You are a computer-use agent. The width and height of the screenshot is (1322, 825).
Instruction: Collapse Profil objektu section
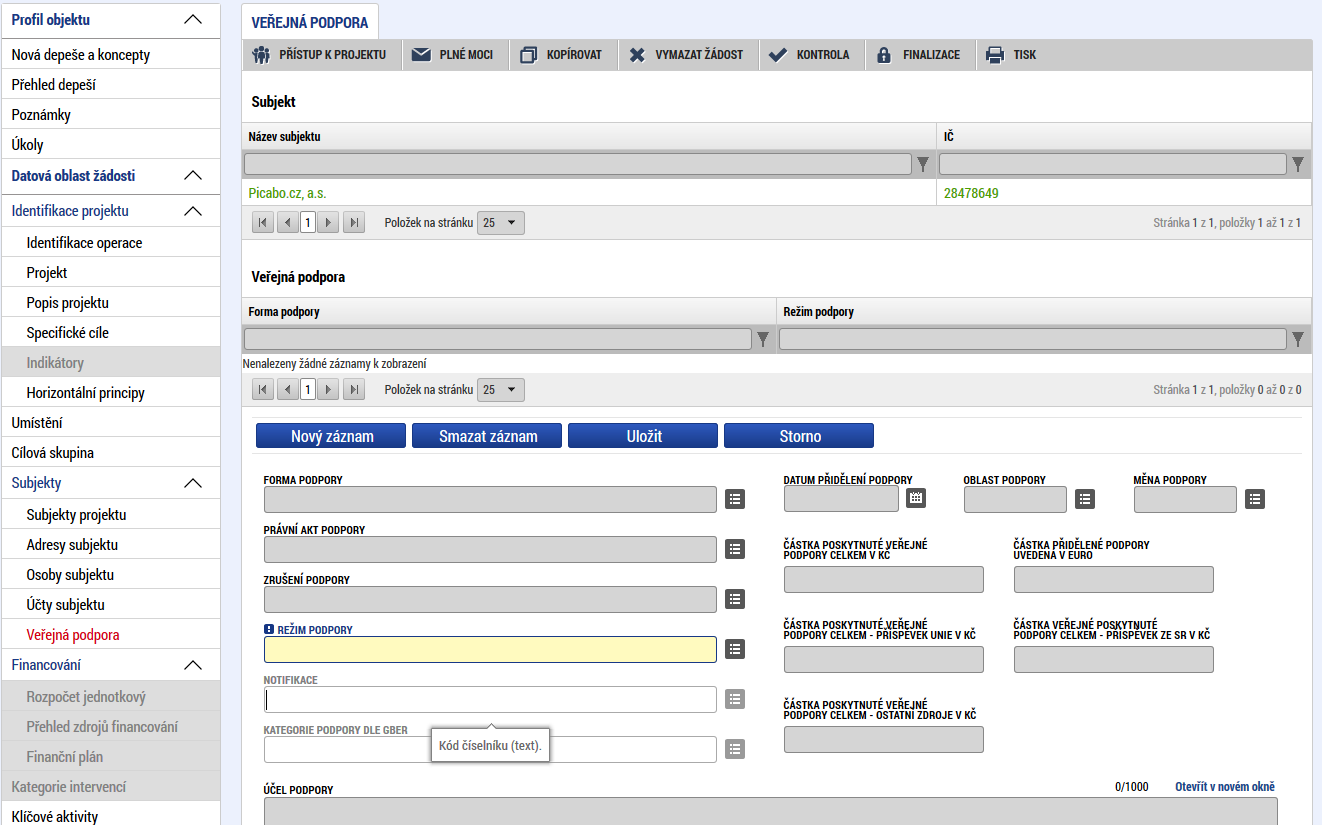193,19
